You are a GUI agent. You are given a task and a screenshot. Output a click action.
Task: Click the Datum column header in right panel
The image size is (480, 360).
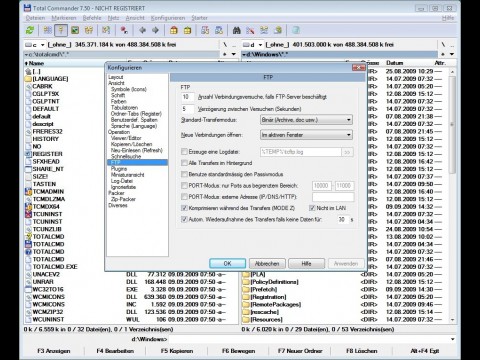pyautogui.click(x=395, y=63)
